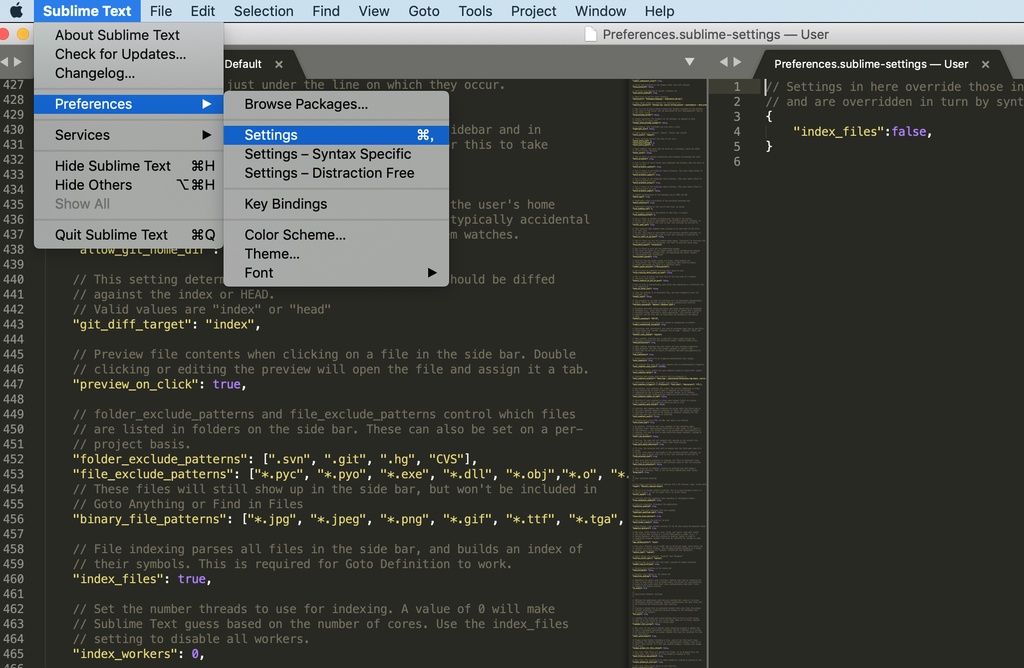Open the Goto menu
1024x668 pixels.
click(x=423, y=11)
